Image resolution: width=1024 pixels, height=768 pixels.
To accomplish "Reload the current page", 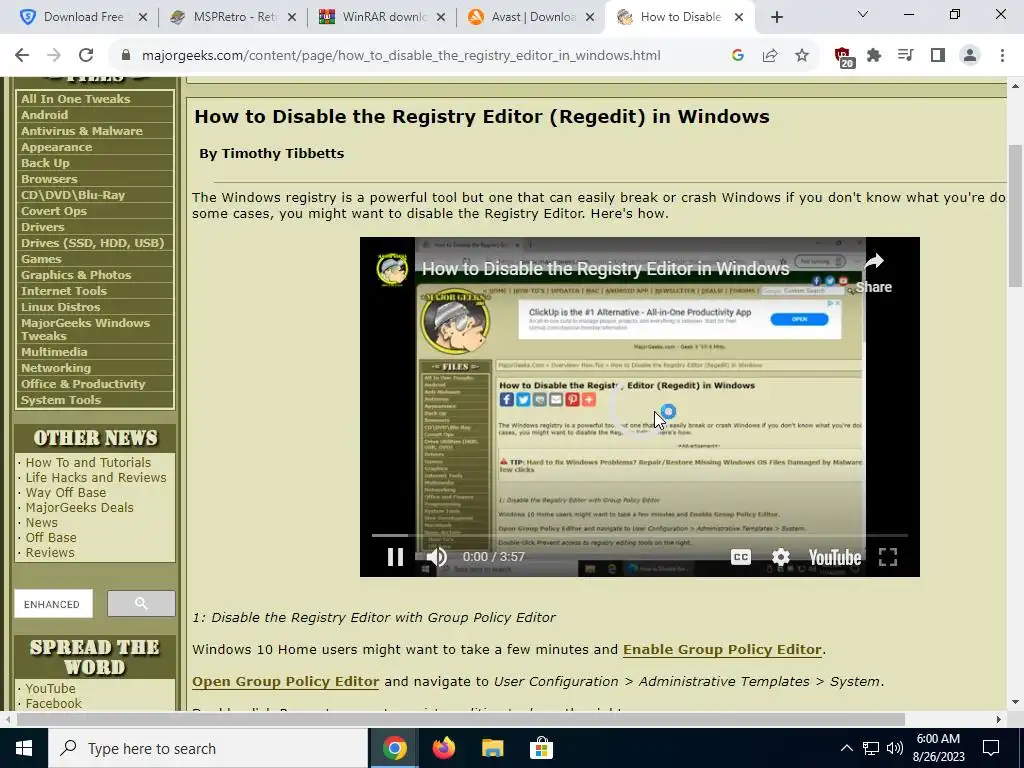I will 86,56.
